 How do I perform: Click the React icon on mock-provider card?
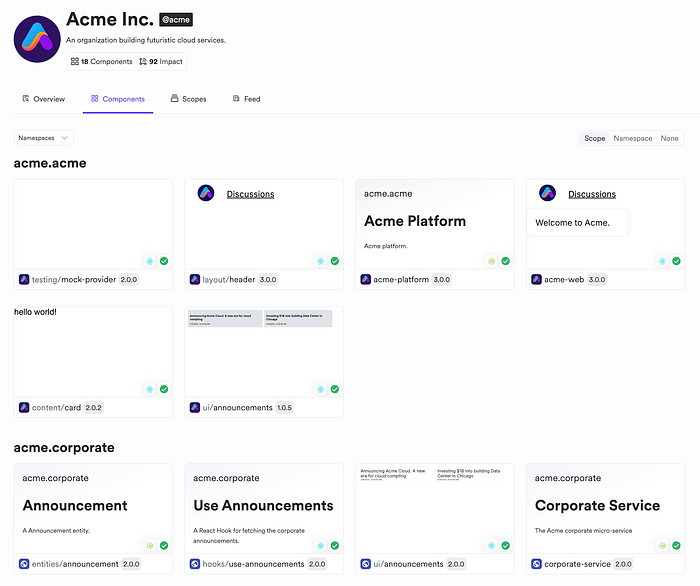click(150, 261)
